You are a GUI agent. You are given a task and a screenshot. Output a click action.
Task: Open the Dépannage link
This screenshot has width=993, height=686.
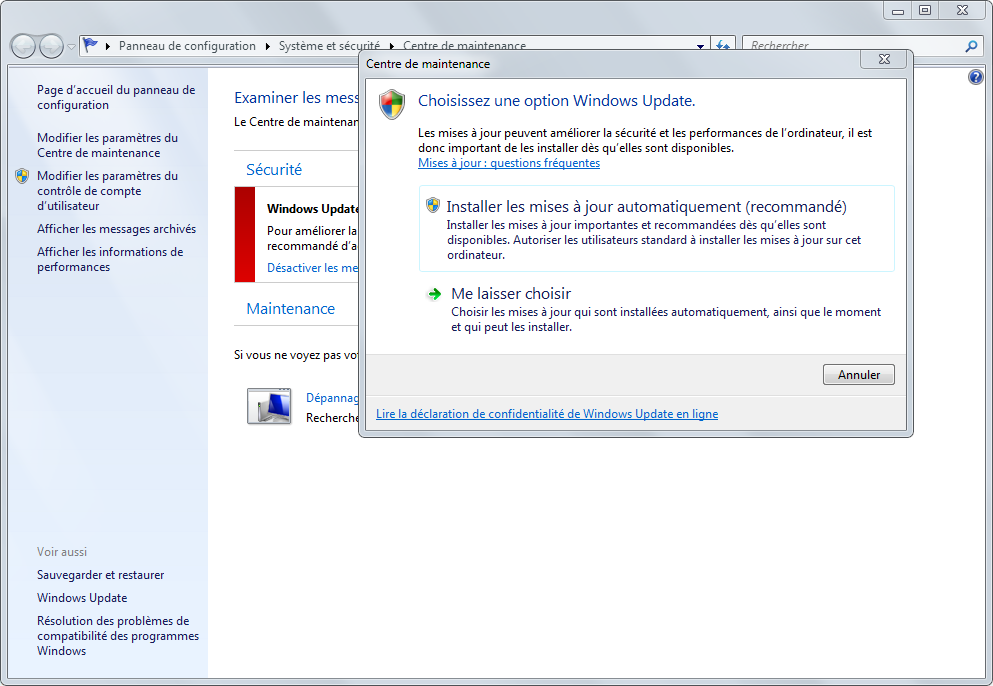tap(332, 398)
